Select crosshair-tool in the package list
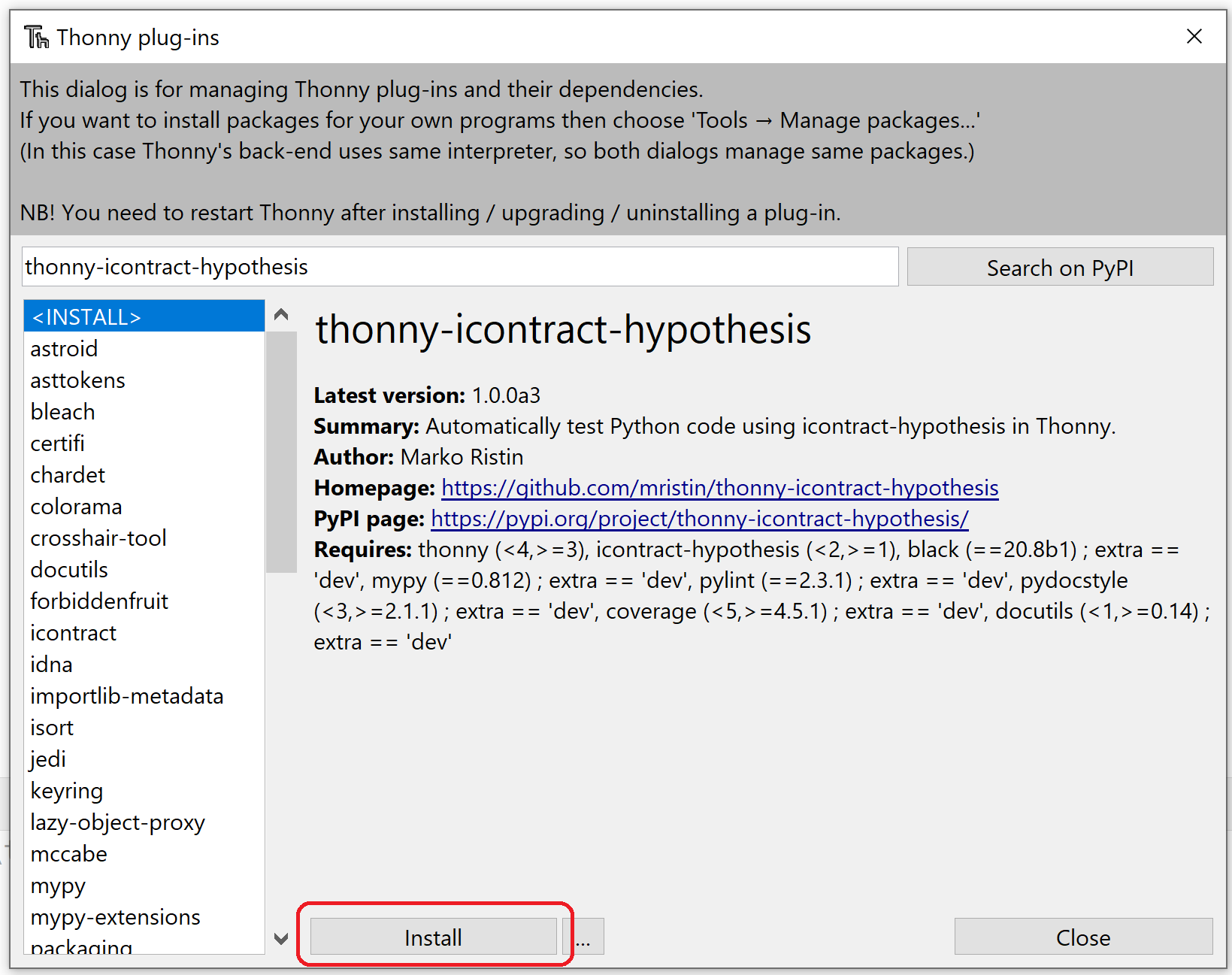This screenshot has width=1232, height=975. (144, 537)
